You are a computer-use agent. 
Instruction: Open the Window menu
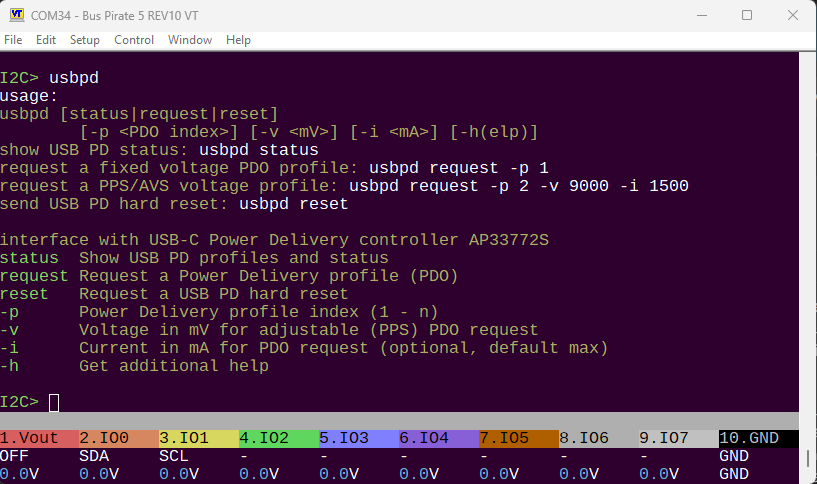pos(190,40)
